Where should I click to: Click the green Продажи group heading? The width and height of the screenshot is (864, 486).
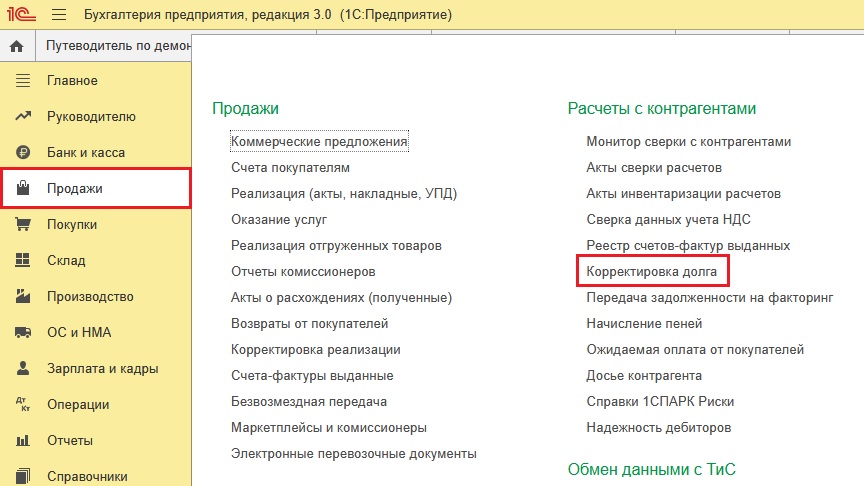click(245, 109)
